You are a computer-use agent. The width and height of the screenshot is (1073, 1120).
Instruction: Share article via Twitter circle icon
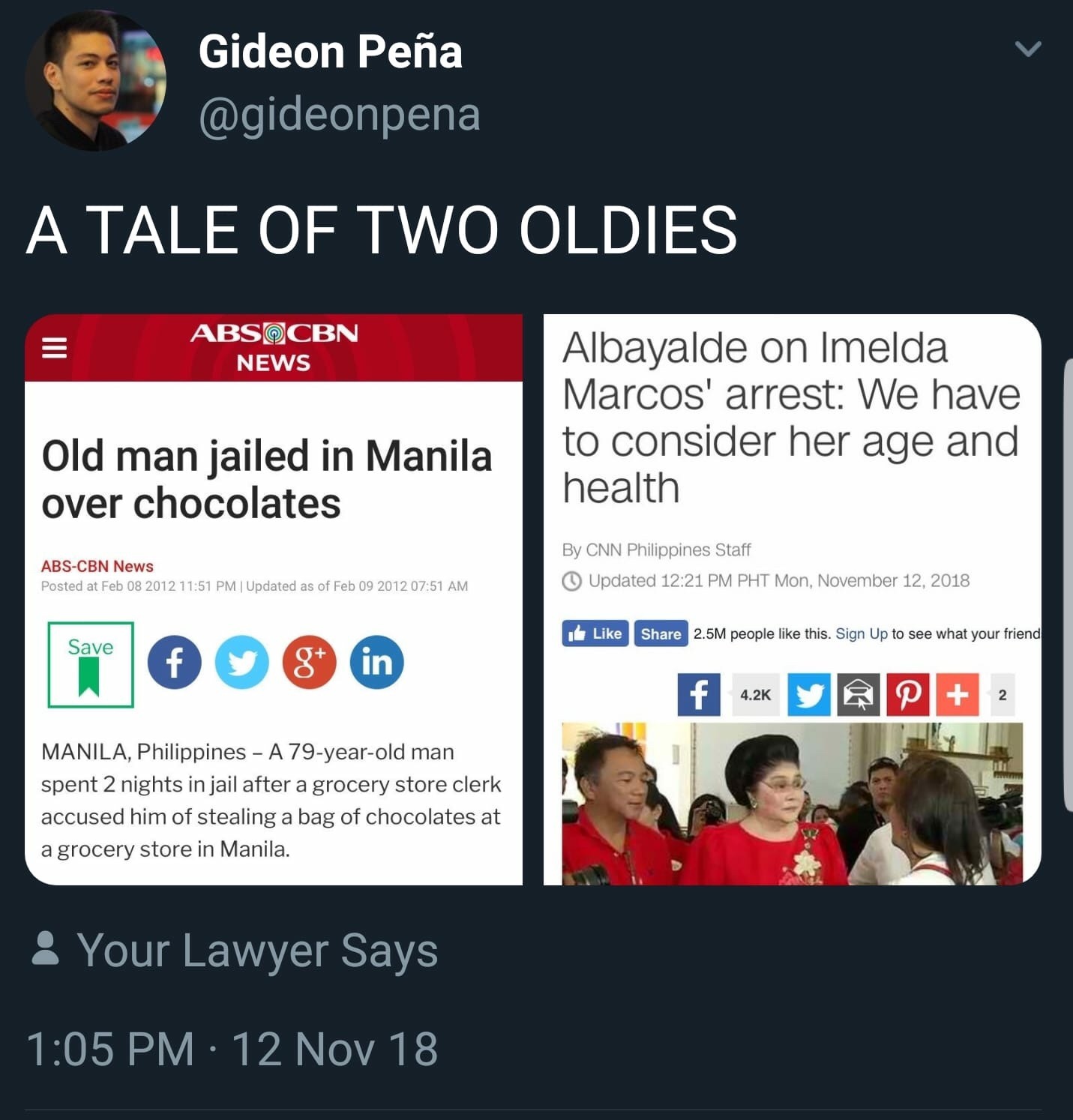click(x=241, y=663)
